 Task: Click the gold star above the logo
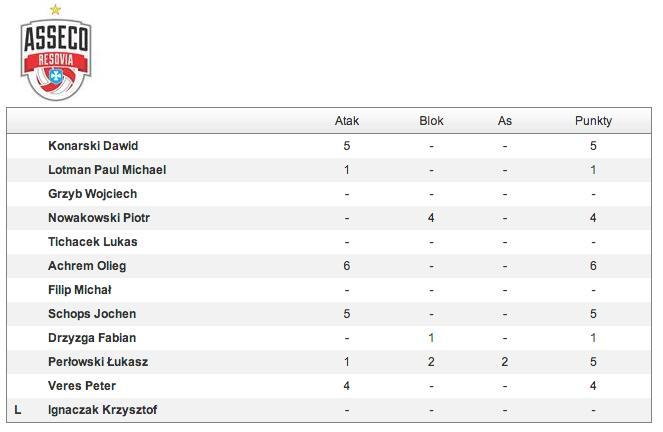(55, 9)
